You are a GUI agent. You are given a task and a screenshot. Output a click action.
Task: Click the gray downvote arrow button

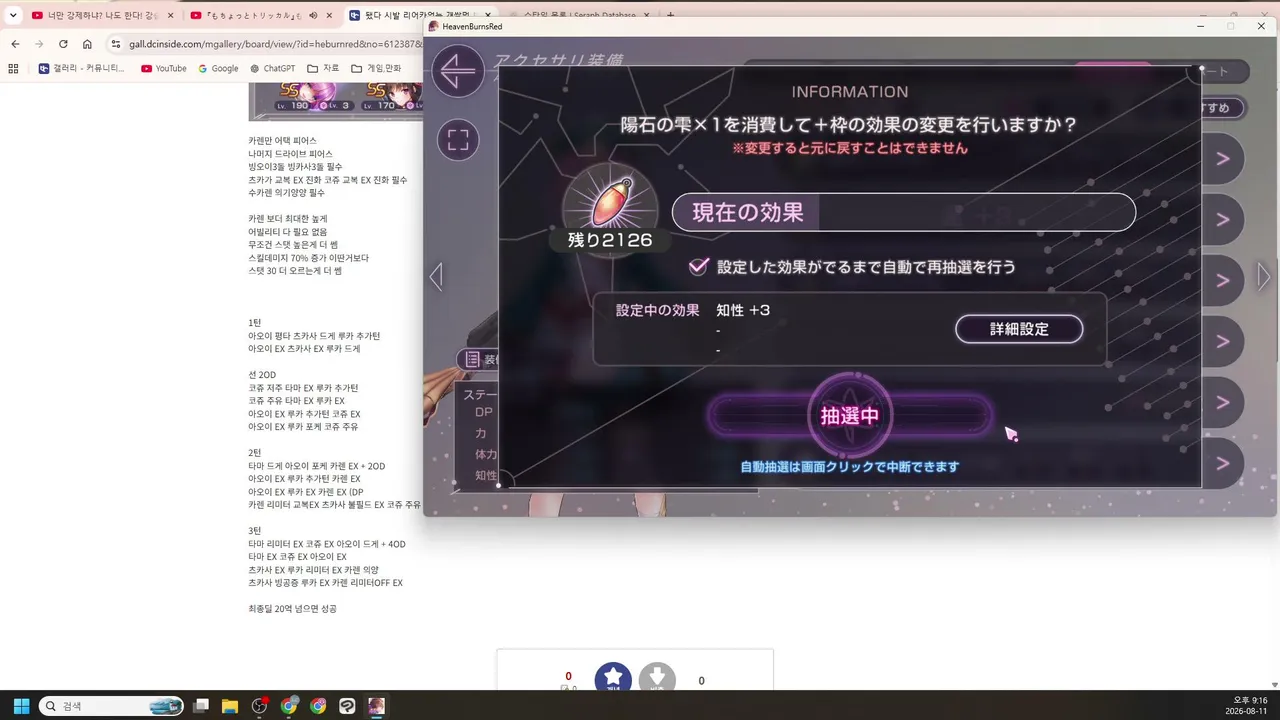(x=657, y=679)
